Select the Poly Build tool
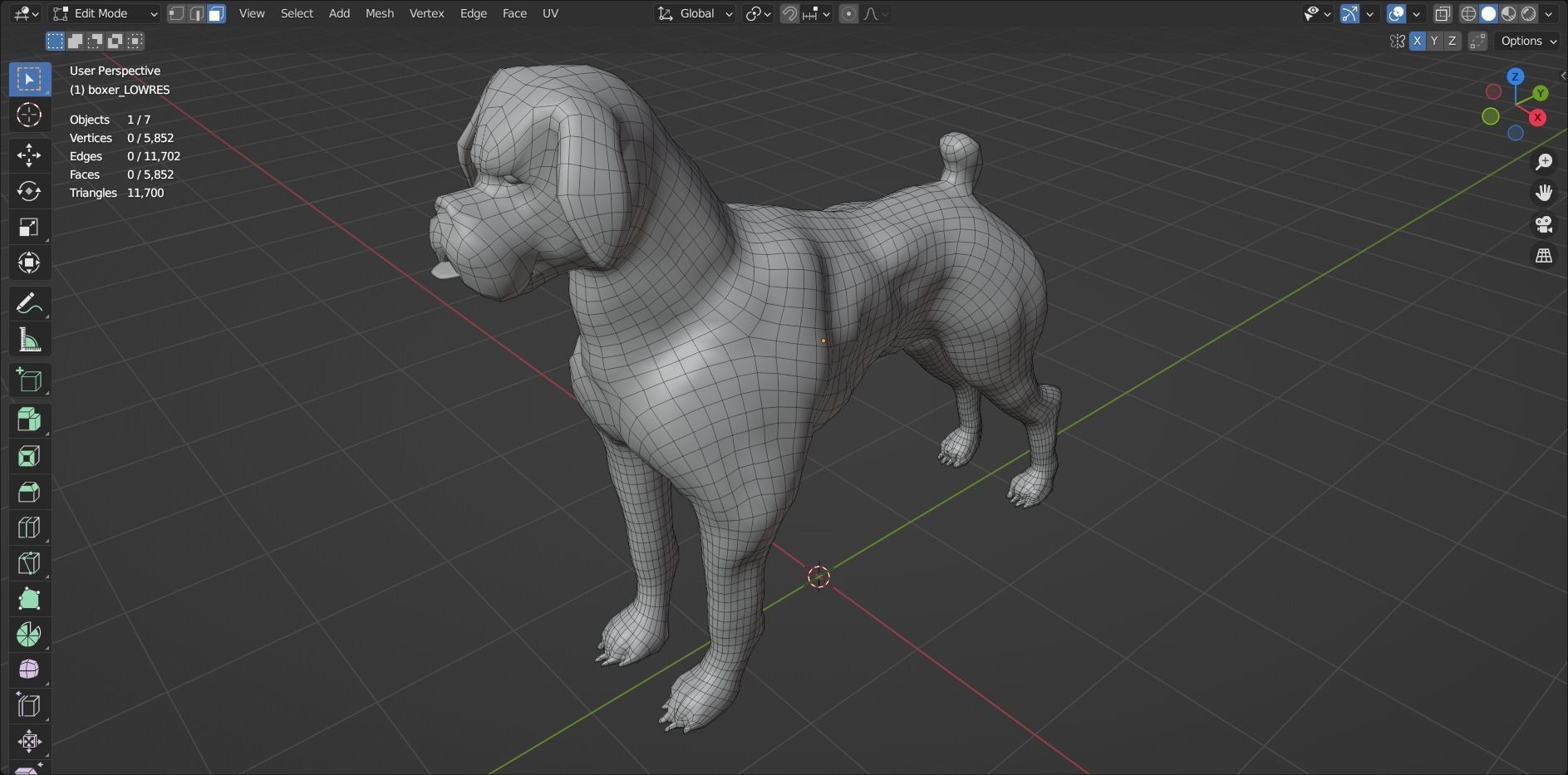Image resolution: width=1568 pixels, height=775 pixels. click(29, 599)
